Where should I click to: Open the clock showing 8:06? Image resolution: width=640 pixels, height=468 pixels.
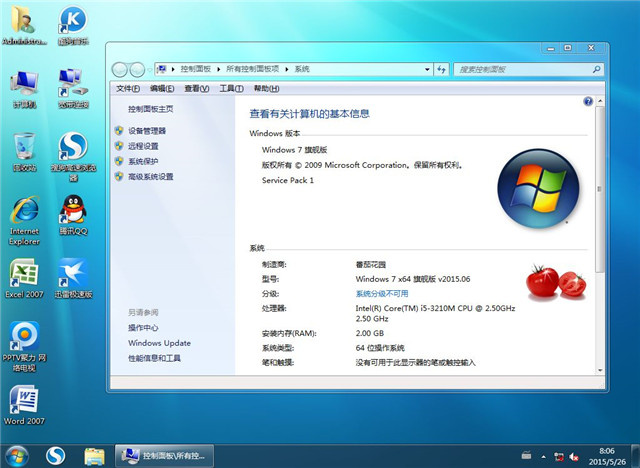(607, 456)
